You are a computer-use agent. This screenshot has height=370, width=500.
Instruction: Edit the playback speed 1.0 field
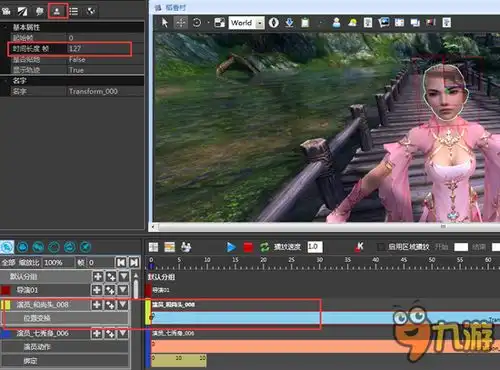315,247
